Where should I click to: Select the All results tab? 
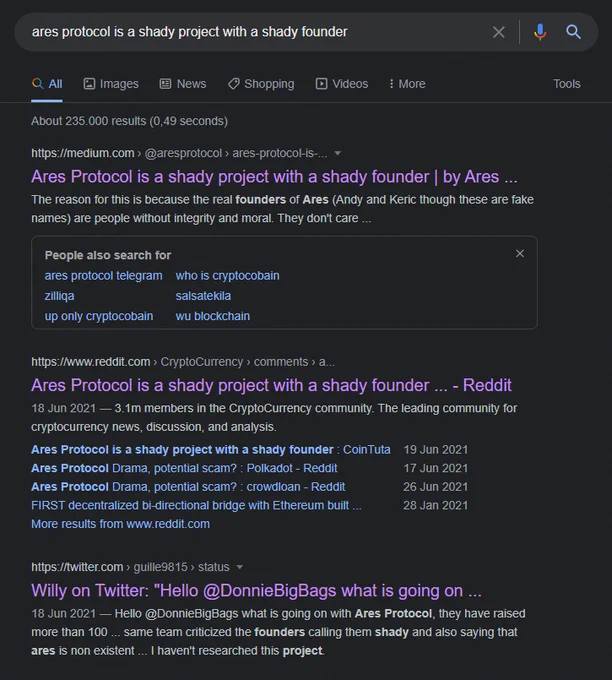coord(47,84)
